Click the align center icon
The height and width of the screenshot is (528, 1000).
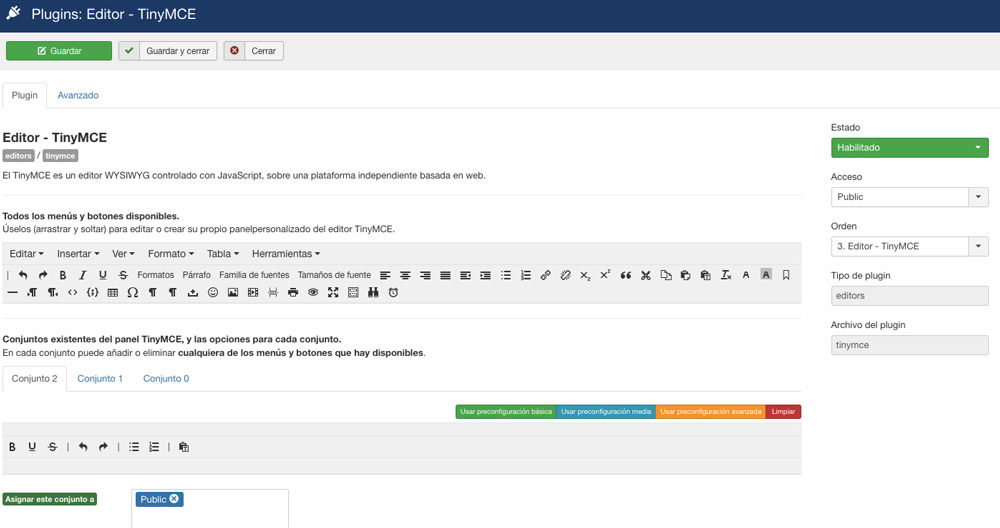pyautogui.click(x=405, y=275)
